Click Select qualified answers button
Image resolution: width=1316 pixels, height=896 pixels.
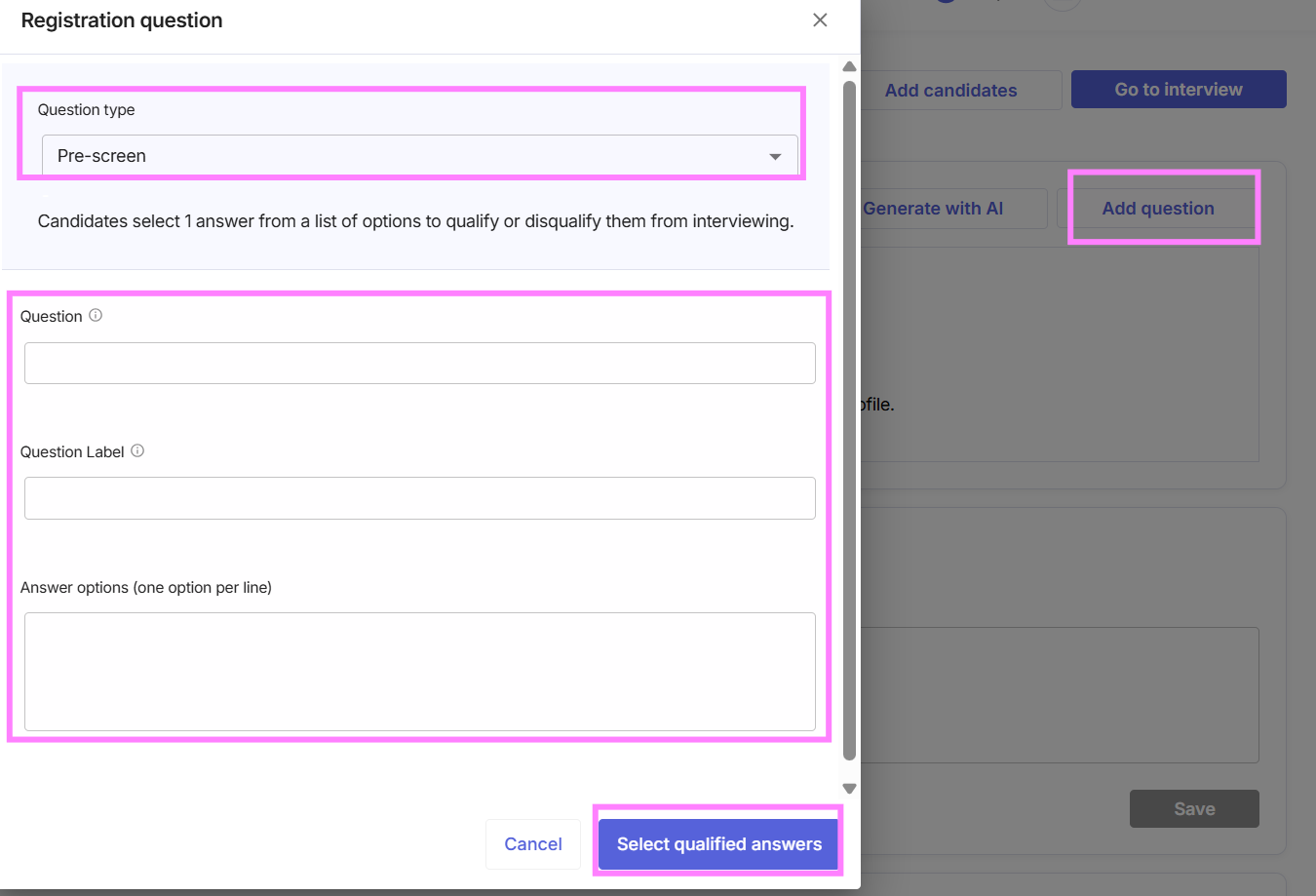pyautogui.click(x=719, y=844)
